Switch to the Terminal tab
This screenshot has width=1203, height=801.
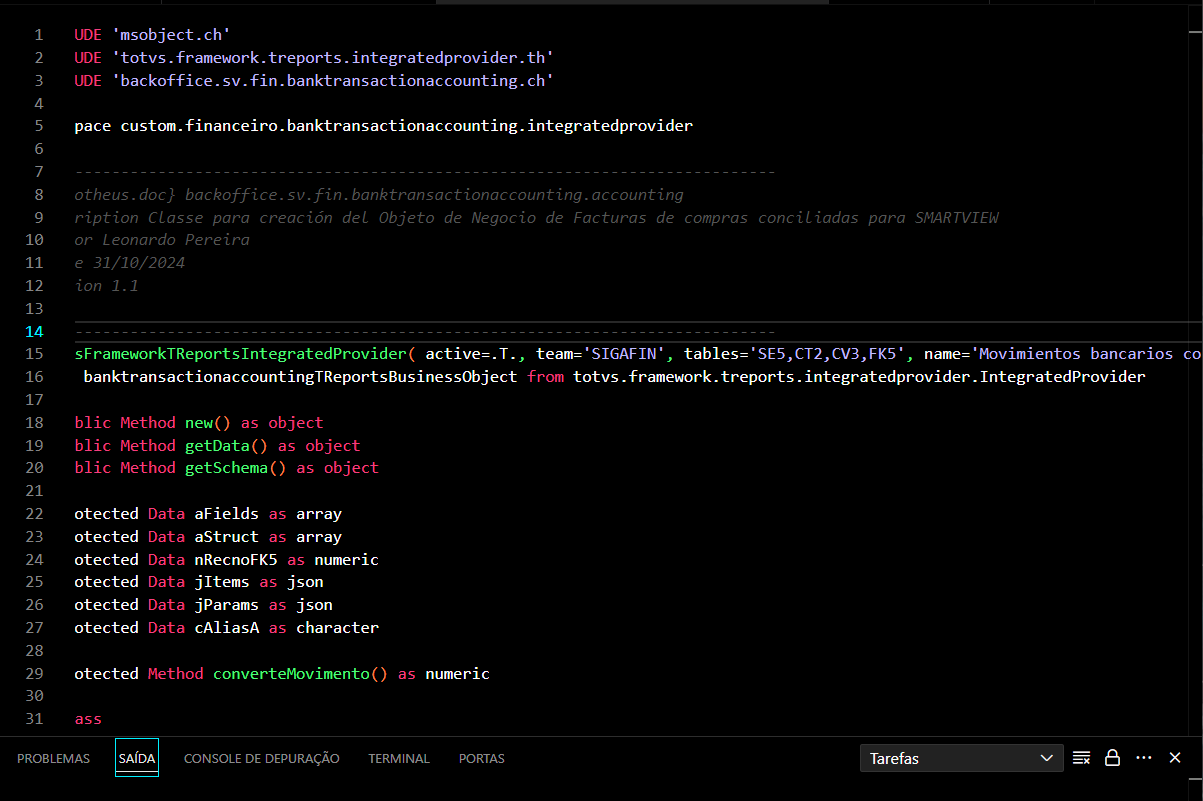399,759
